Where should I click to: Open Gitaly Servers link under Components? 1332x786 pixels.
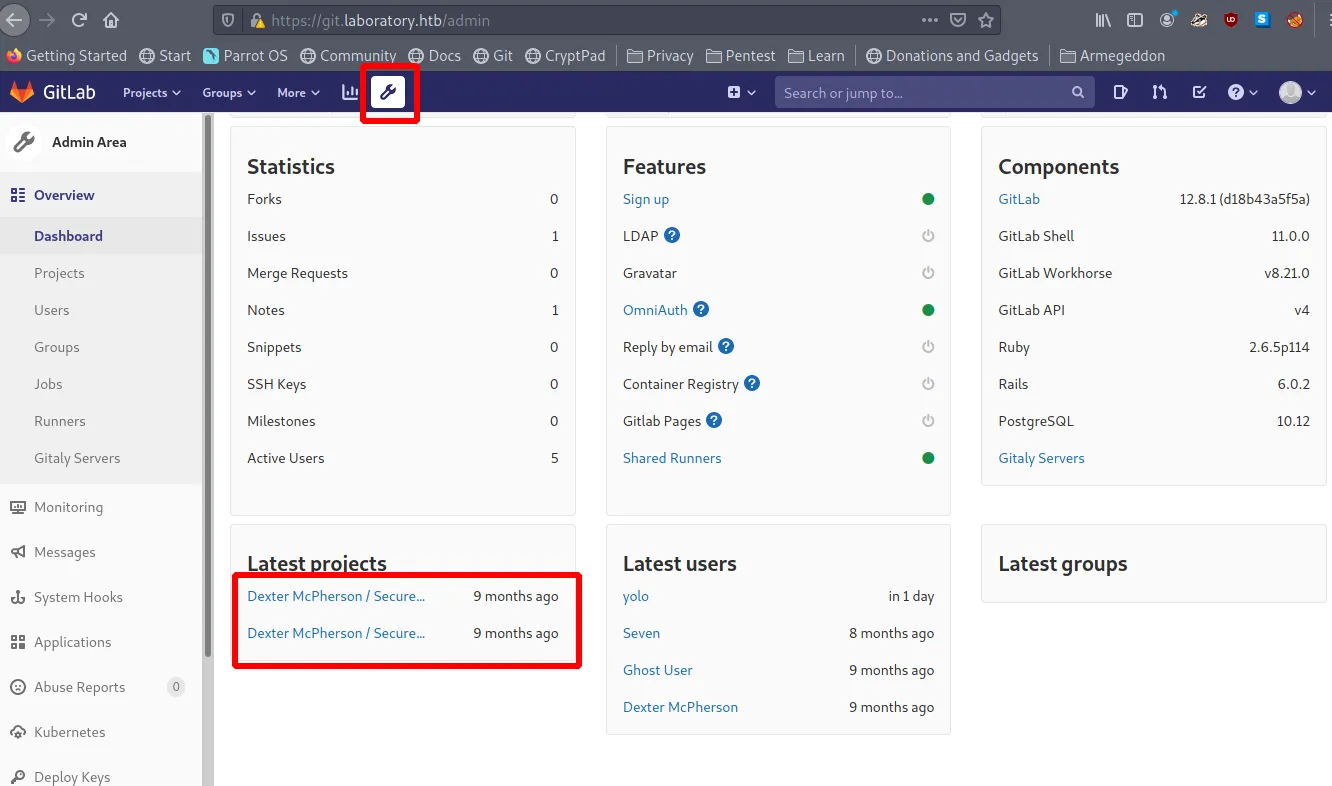click(x=1041, y=458)
